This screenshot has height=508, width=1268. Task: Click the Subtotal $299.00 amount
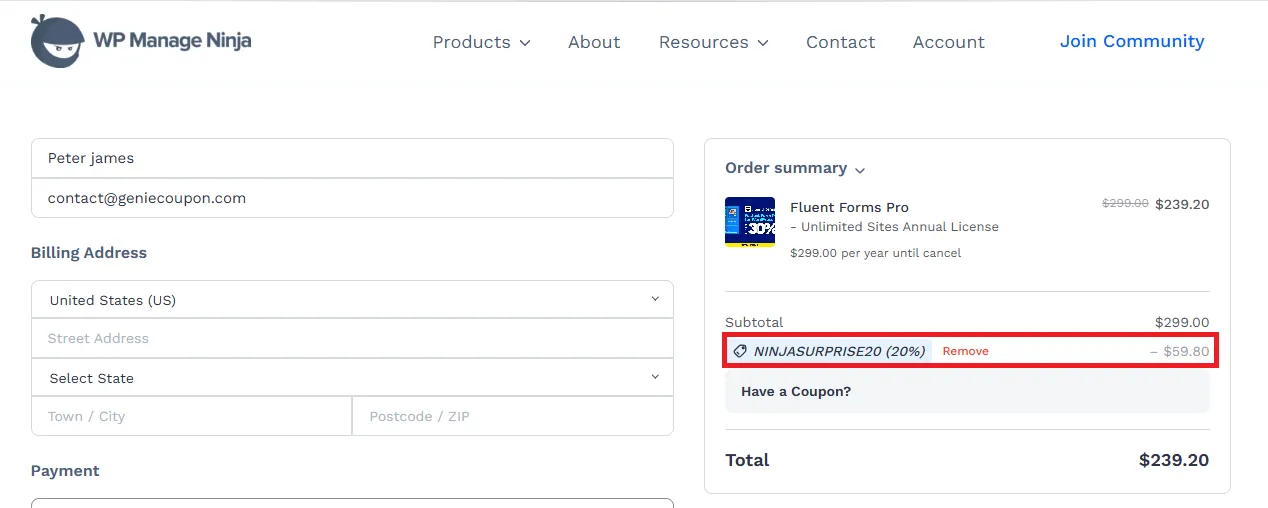(x=1182, y=322)
